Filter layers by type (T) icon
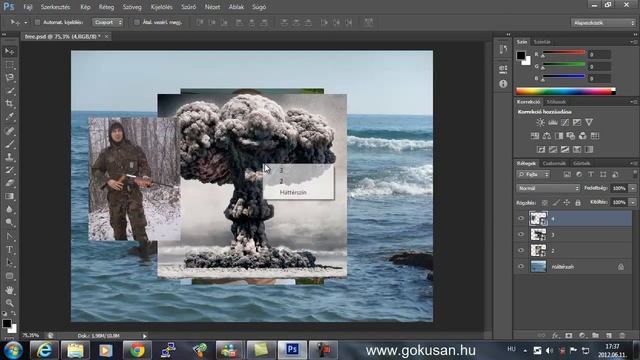The width and height of the screenshot is (640, 360). tap(591, 174)
